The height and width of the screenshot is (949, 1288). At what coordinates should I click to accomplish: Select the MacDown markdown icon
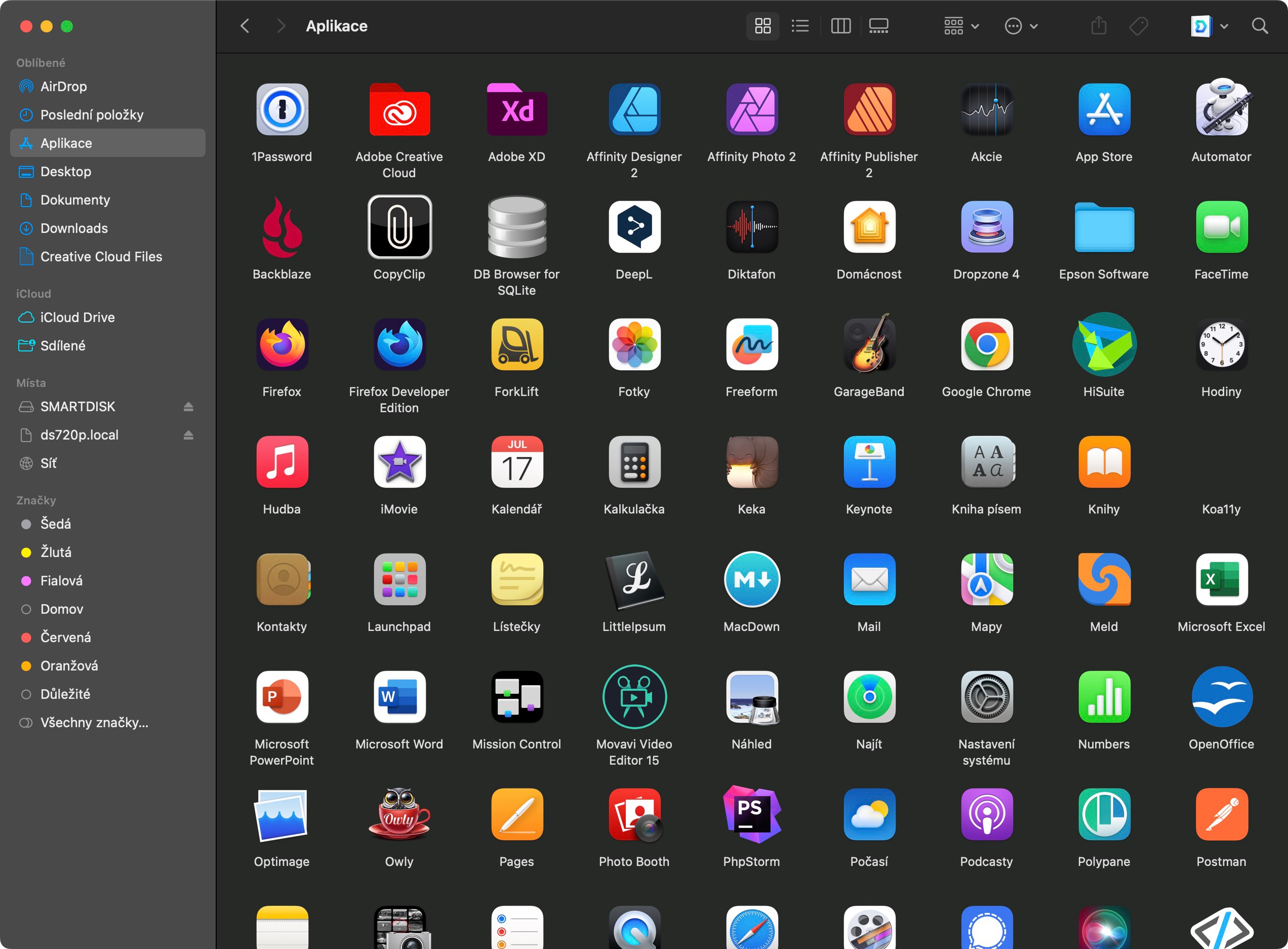coord(752,579)
